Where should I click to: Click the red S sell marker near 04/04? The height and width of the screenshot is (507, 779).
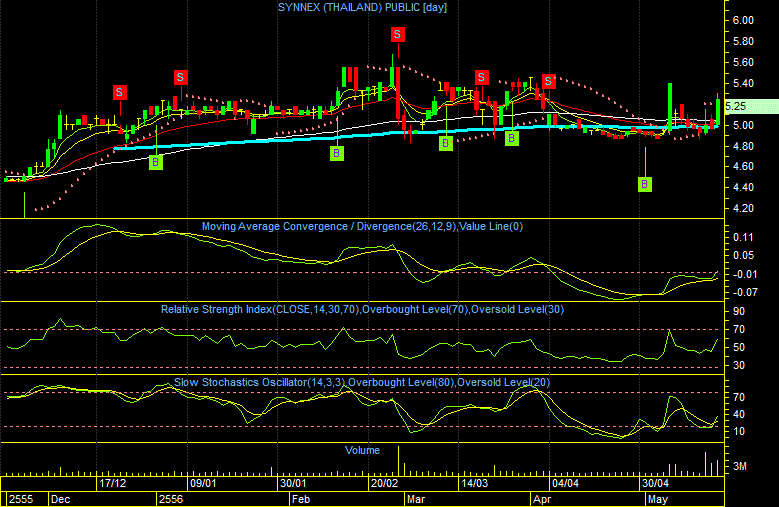click(548, 81)
